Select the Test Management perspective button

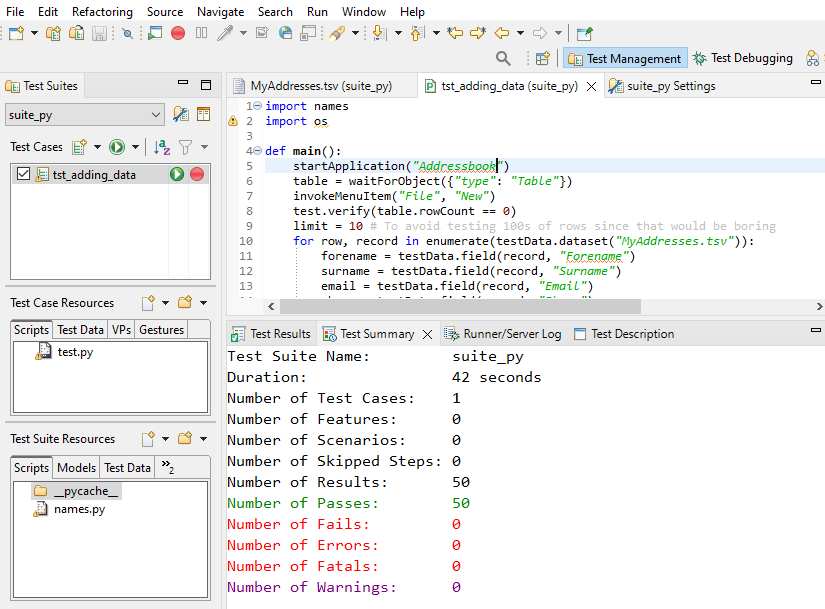tap(624, 59)
